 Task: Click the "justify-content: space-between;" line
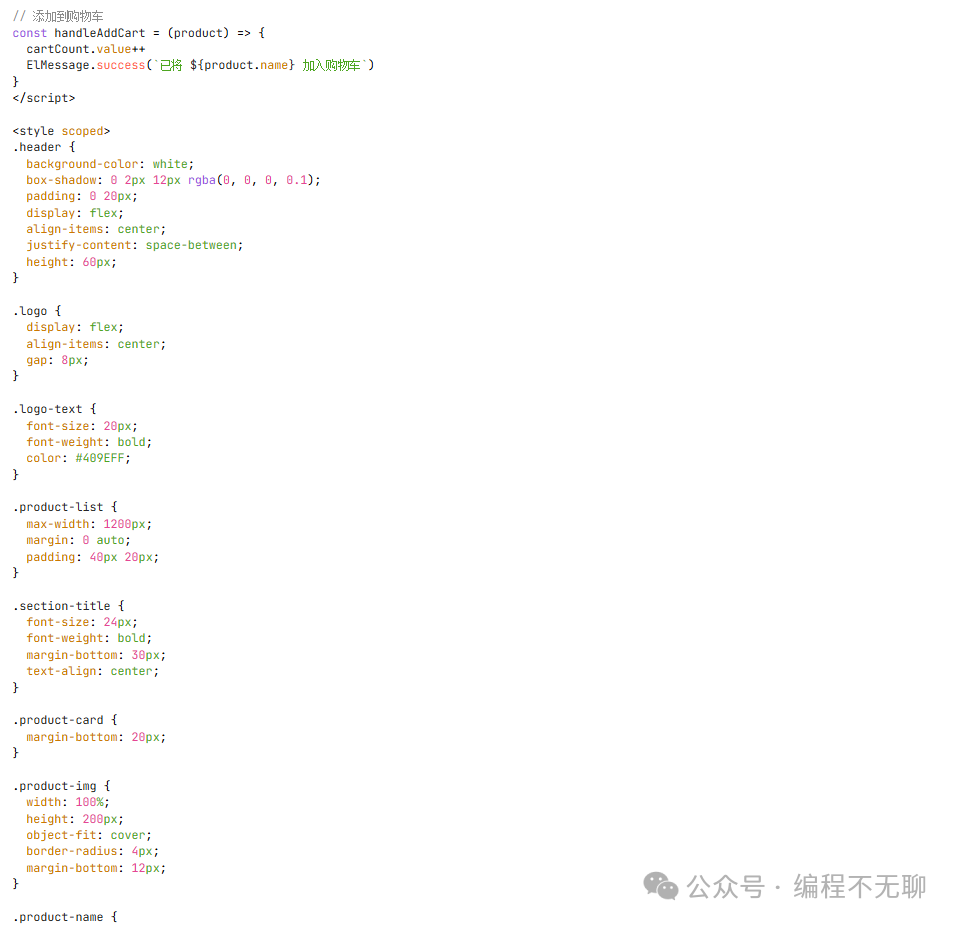[x=134, y=245]
